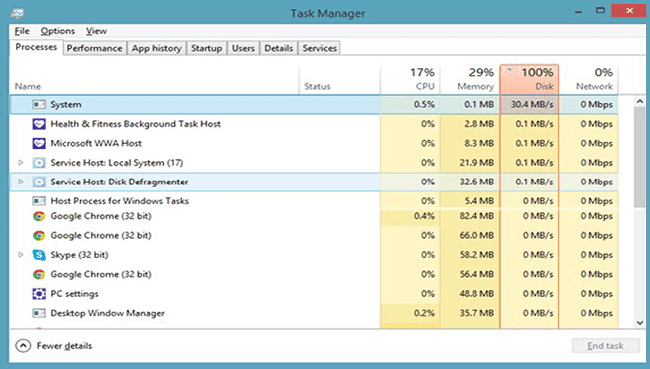Open the File menu
Viewport: 650px width, 369px height.
tap(22, 31)
